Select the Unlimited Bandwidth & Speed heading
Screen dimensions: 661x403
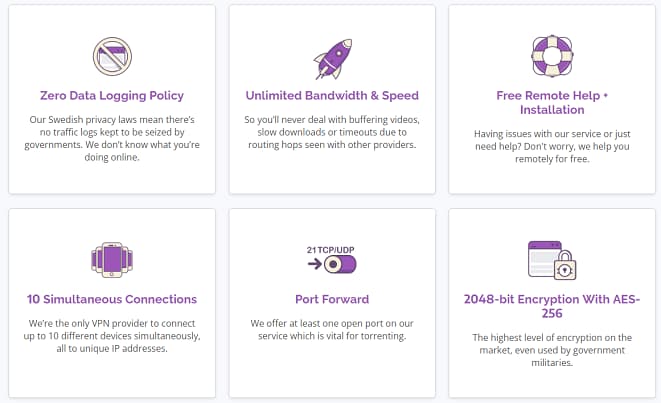(x=332, y=96)
